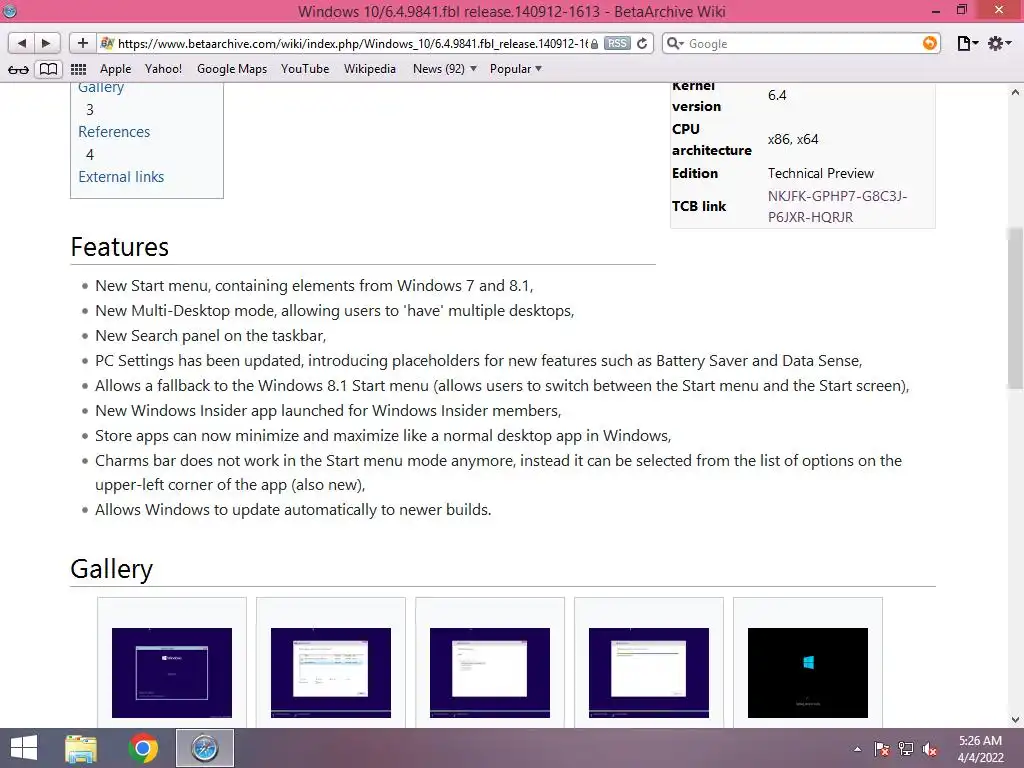Click the 'x86, x64' architecture value
This screenshot has height=768, width=1024.
click(x=793, y=139)
